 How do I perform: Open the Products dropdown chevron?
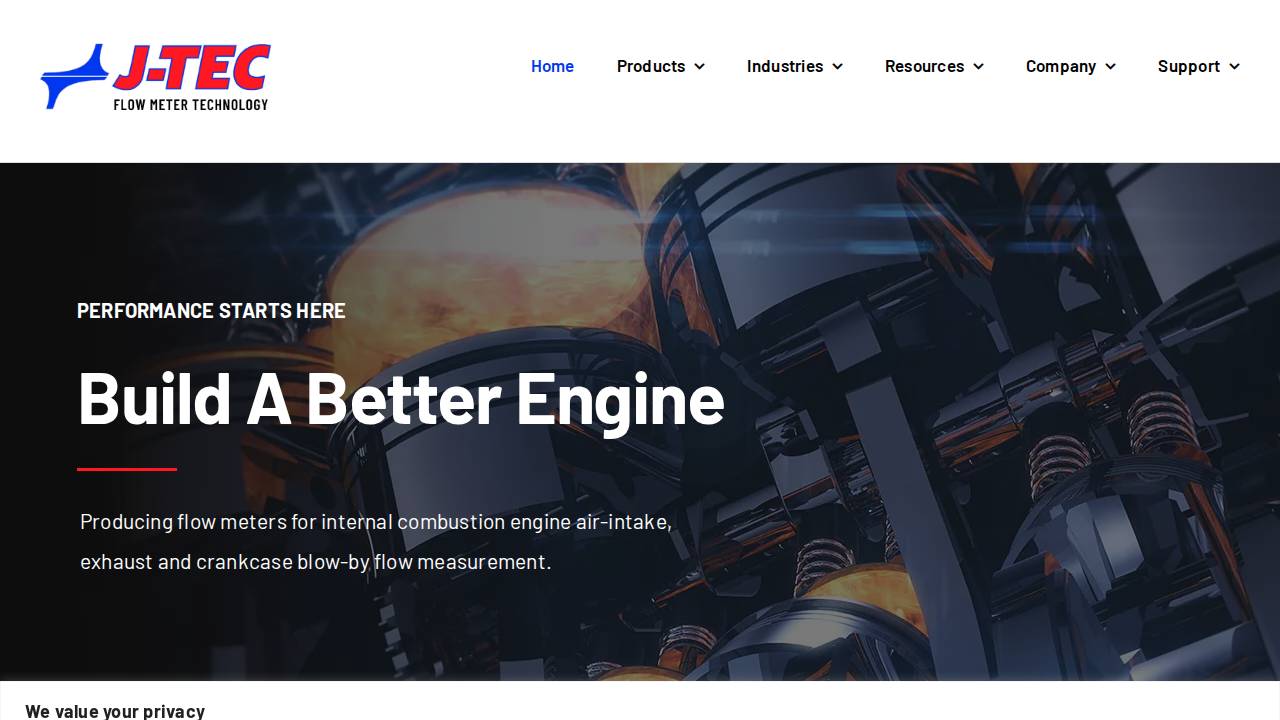pos(700,67)
